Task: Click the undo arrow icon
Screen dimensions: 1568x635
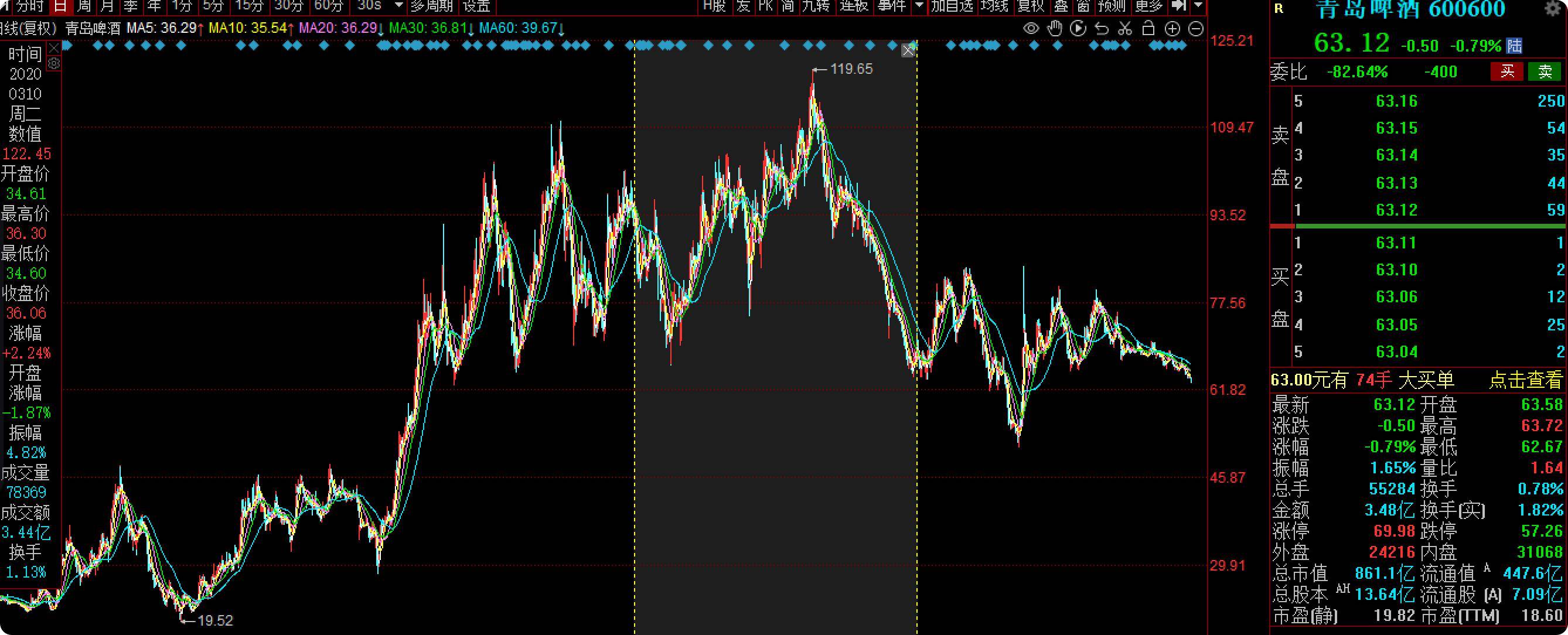Action: [1101, 29]
